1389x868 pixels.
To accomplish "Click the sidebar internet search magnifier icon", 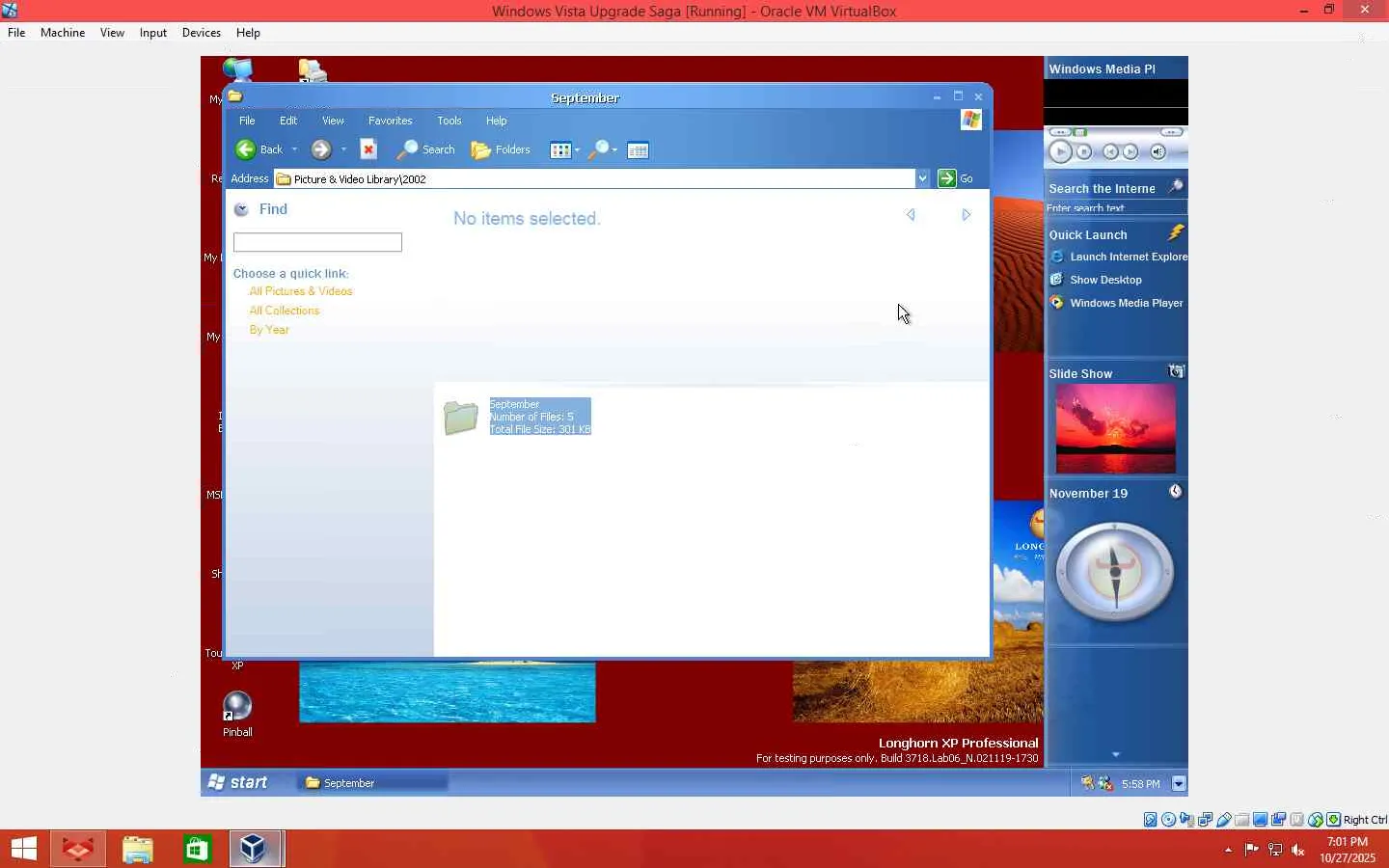I will tap(1176, 186).
